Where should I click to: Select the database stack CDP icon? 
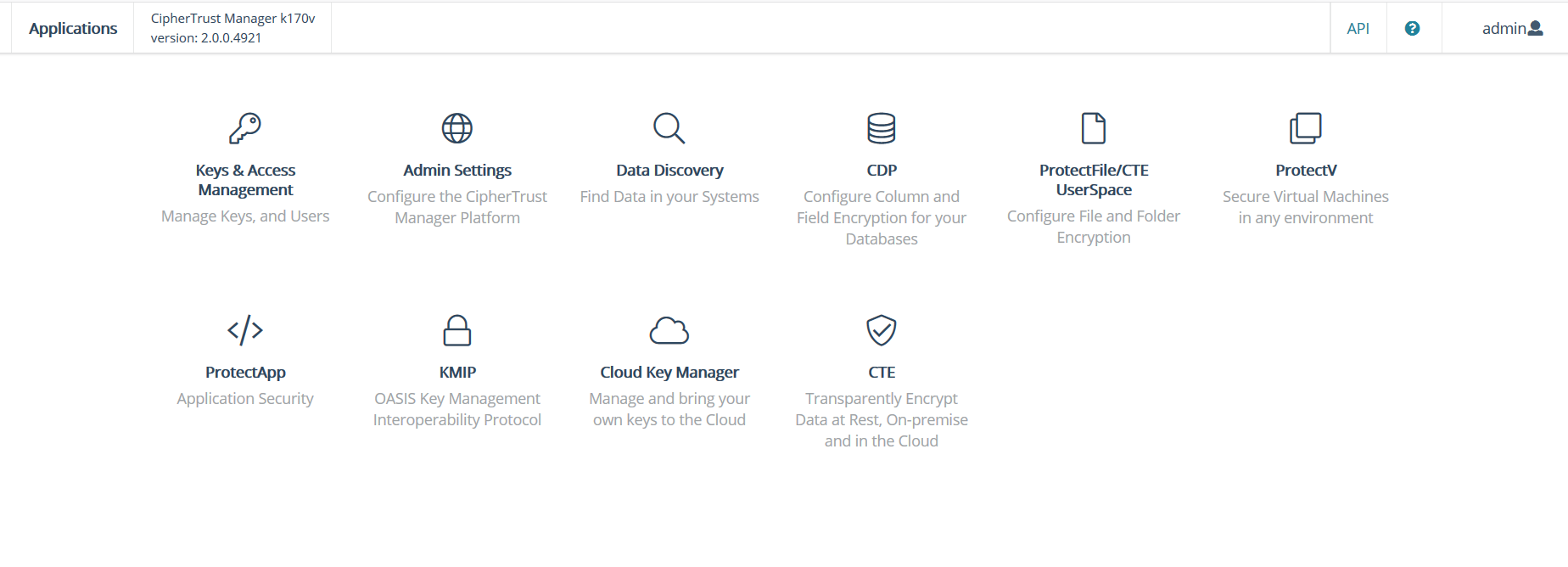[881, 128]
